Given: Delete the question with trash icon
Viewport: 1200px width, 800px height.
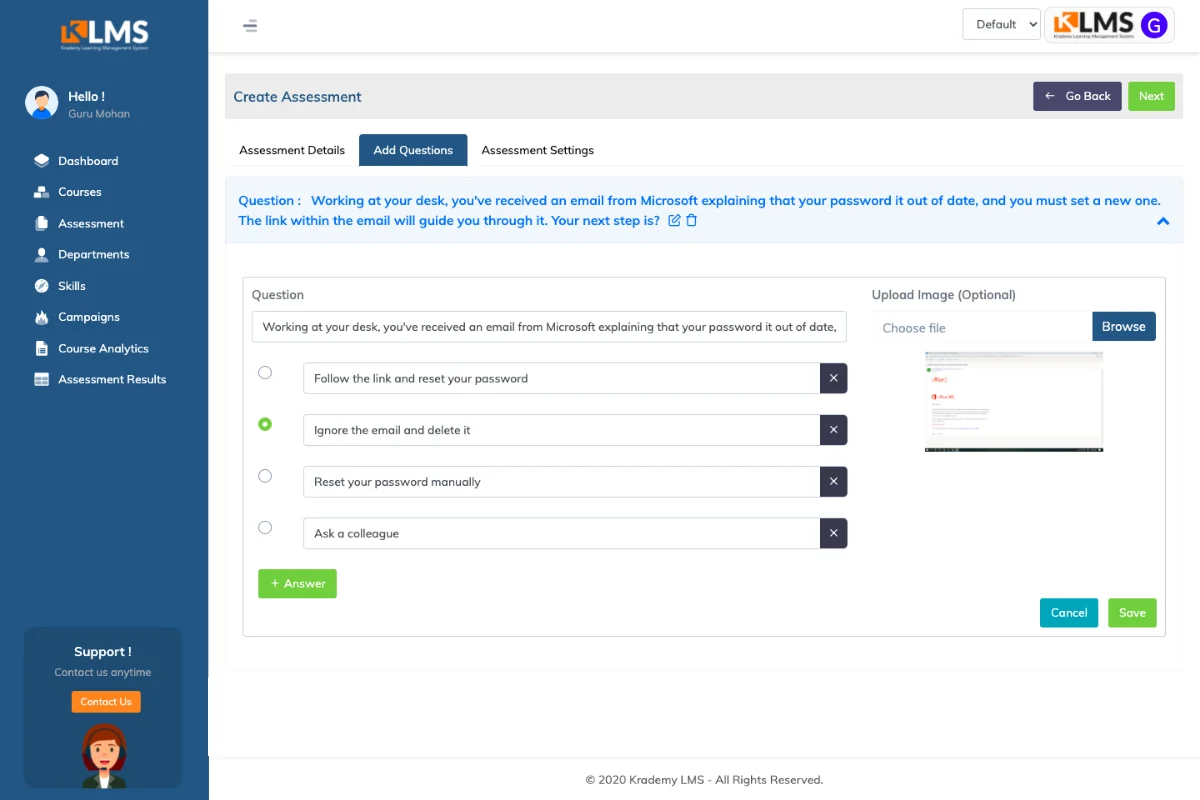Looking at the screenshot, I should coord(692,220).
